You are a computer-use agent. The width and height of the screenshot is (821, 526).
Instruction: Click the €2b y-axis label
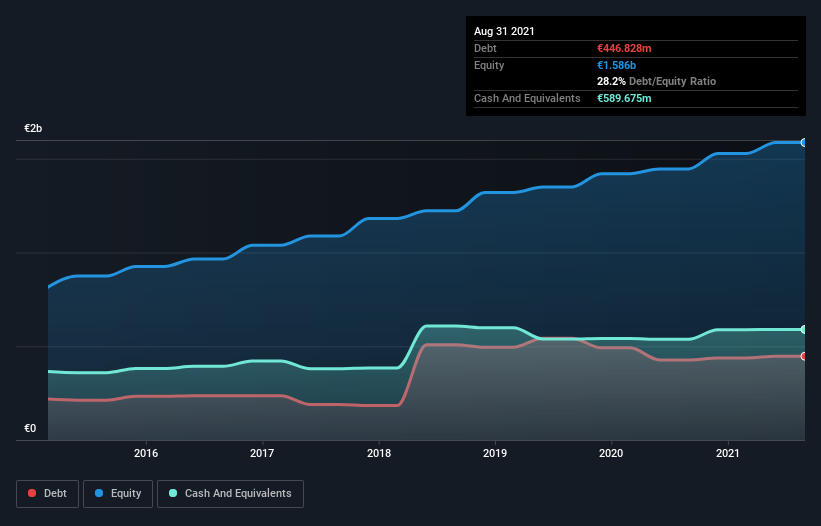(x=33, y=128)
